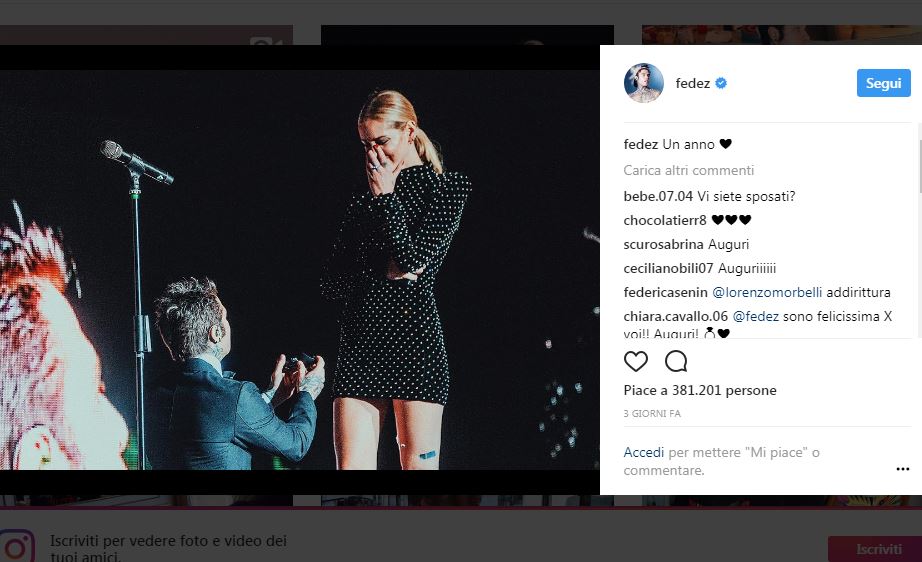Open the fedez username in post header
922x562 pixels.
point(692,84)
